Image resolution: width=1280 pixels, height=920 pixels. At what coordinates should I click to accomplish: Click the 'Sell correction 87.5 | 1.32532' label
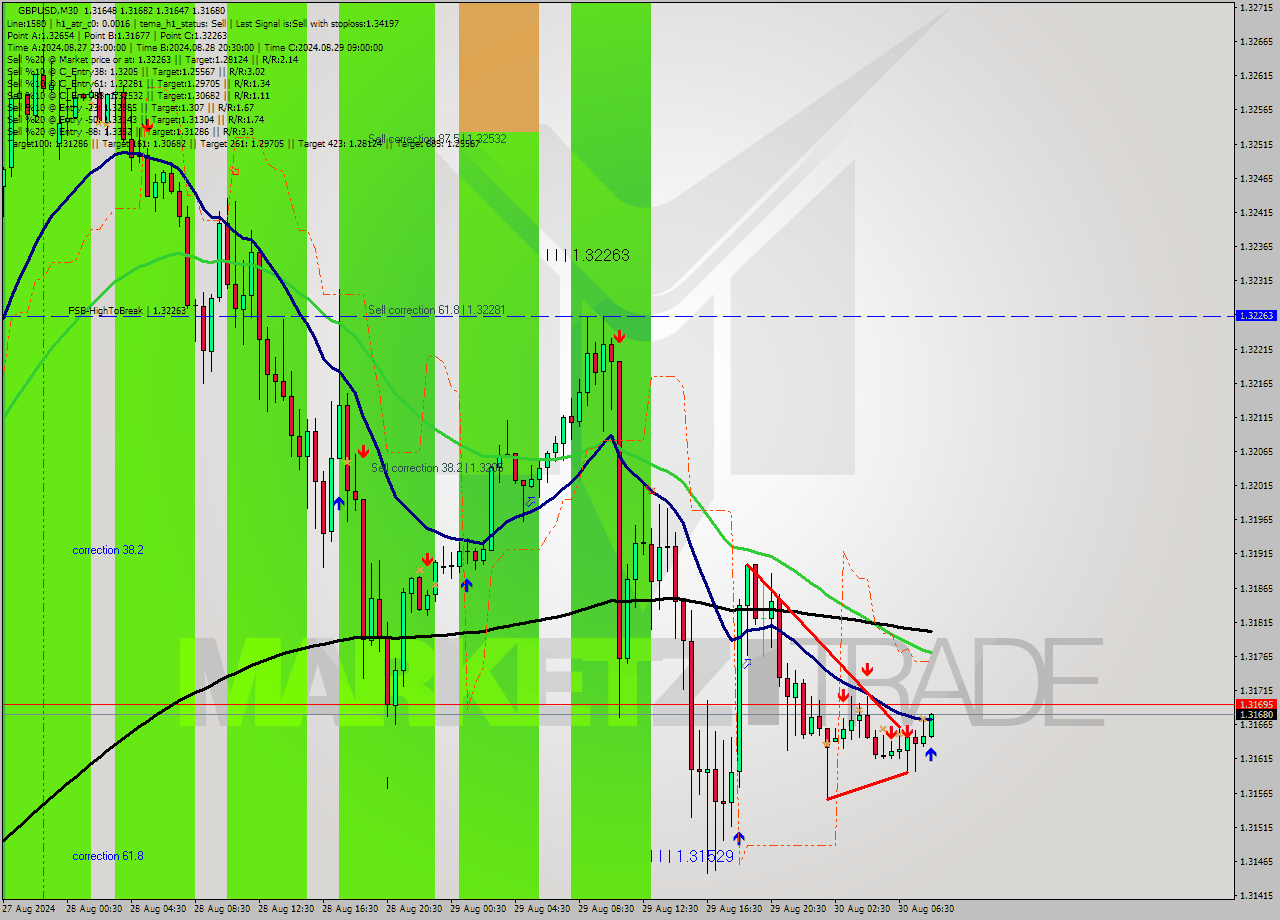tap(437, 139)
